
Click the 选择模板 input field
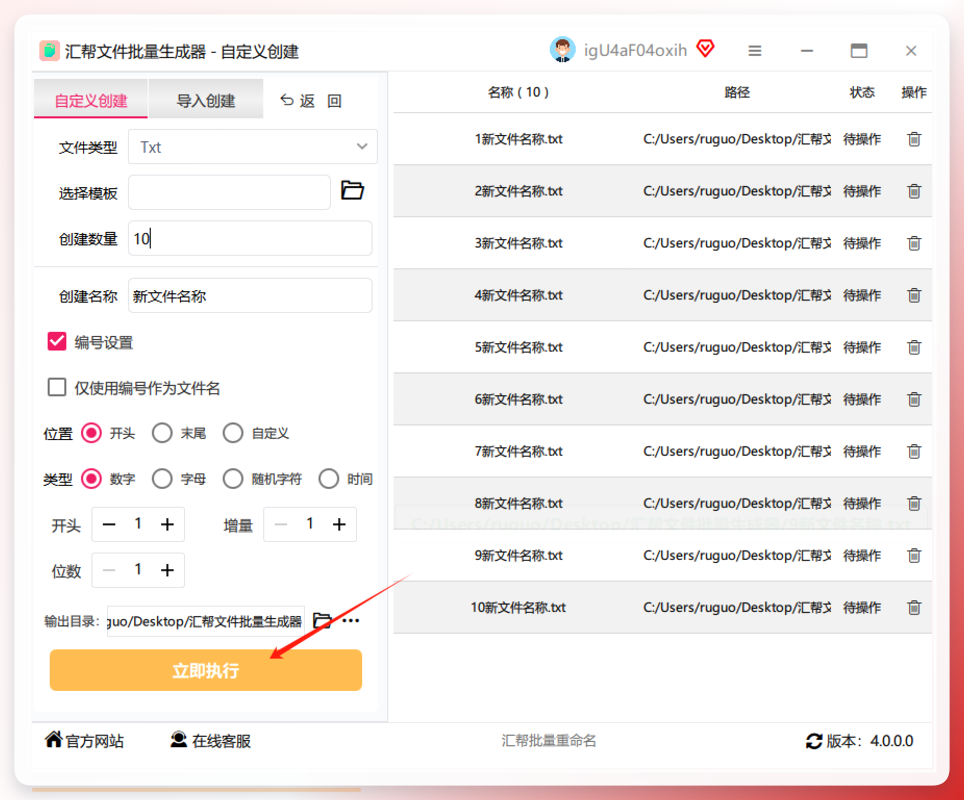point(229,192)
